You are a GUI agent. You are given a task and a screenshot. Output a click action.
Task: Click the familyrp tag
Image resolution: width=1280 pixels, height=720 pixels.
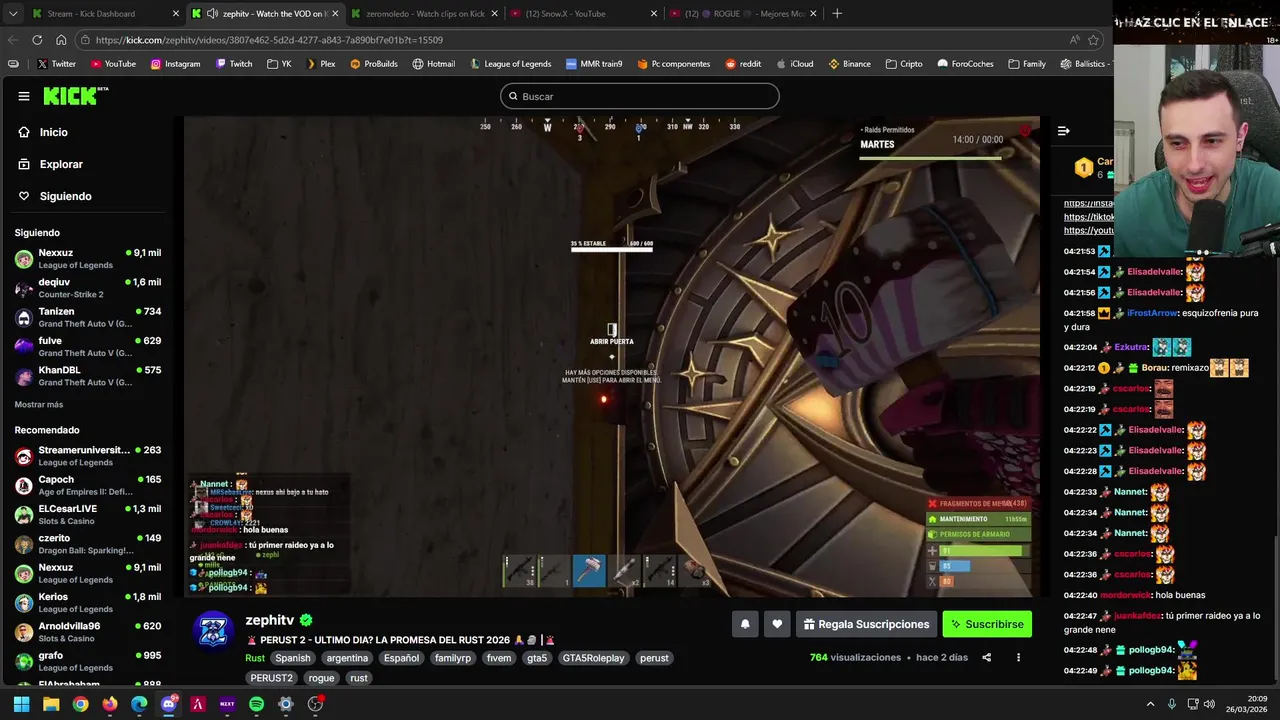point(455,658)
